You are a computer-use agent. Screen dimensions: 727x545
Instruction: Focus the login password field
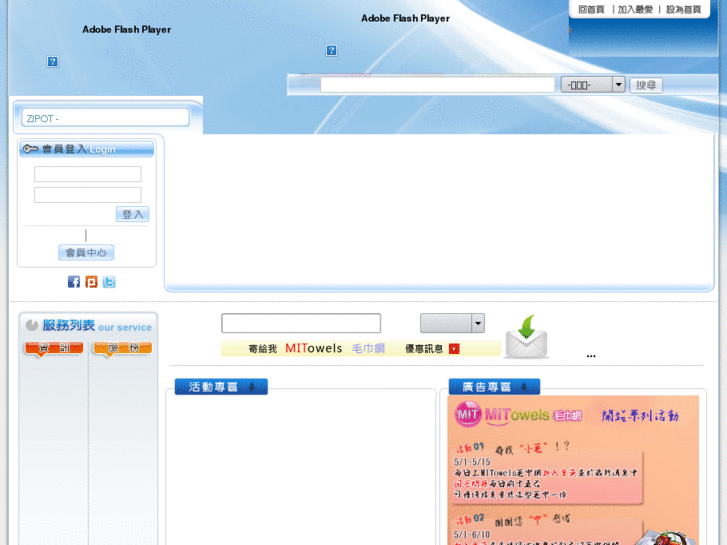pos(88,195)
